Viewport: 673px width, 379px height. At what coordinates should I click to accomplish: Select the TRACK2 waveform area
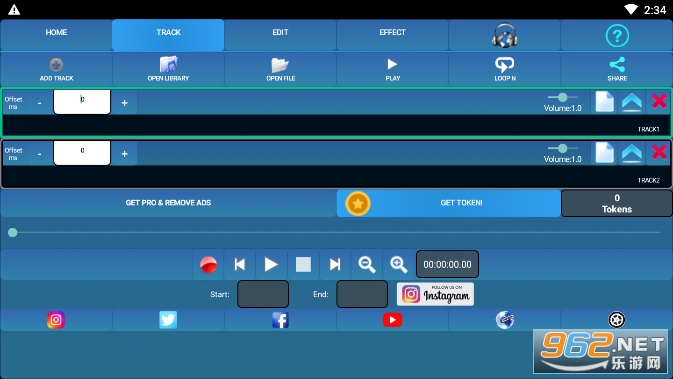pyautogui.click(x=336, y=176)
